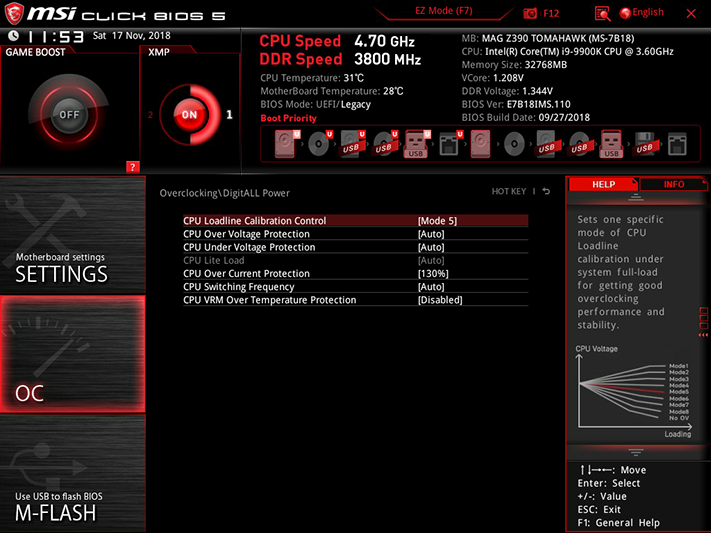The width and height of the screenshot is (711, 533).
Task: Switch to EZ Mode (F7)
Action: pyautogui.click(x=444, y=11)
